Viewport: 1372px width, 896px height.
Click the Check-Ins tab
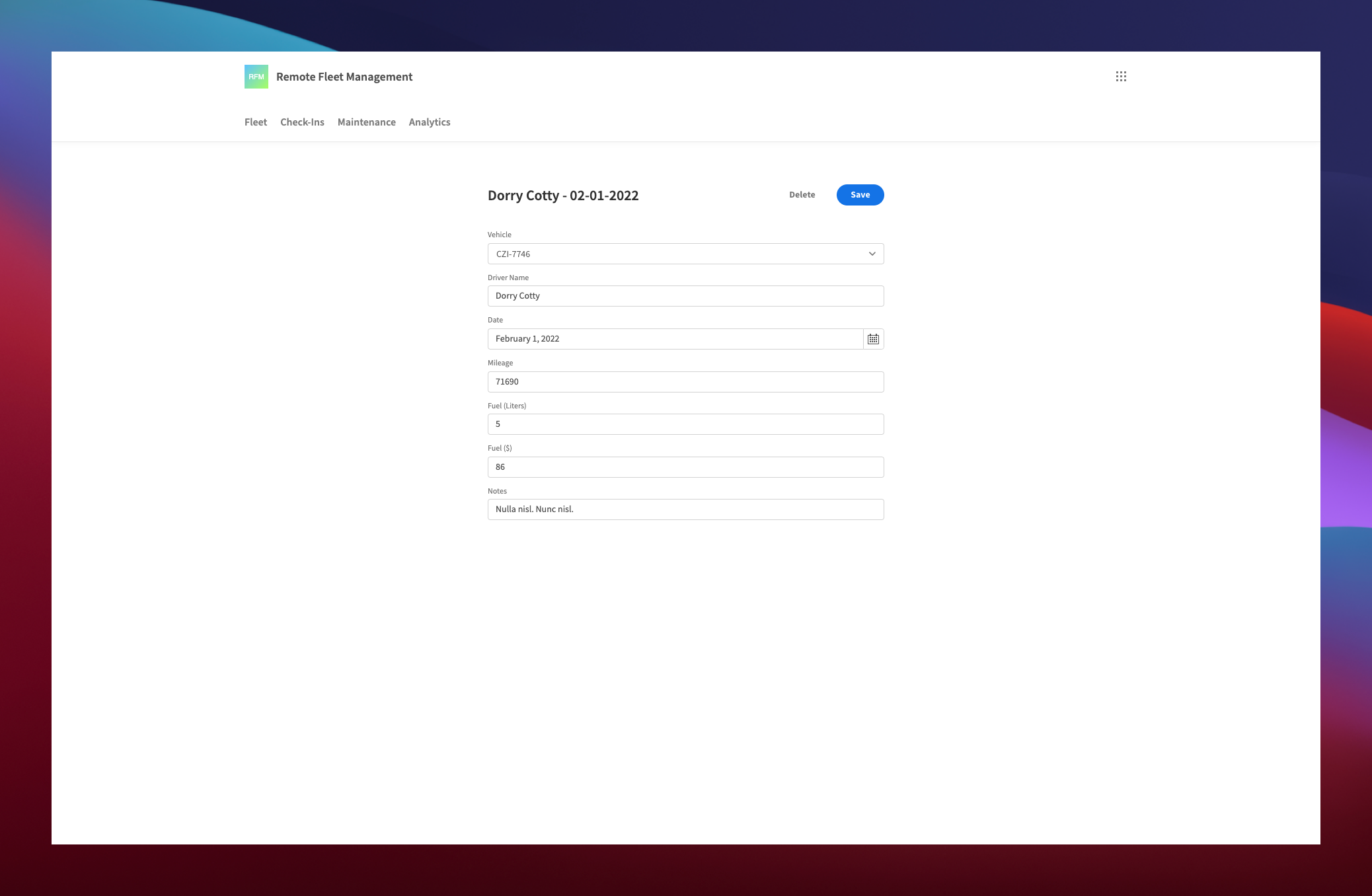pyautogui.click(x=302, y=122)
